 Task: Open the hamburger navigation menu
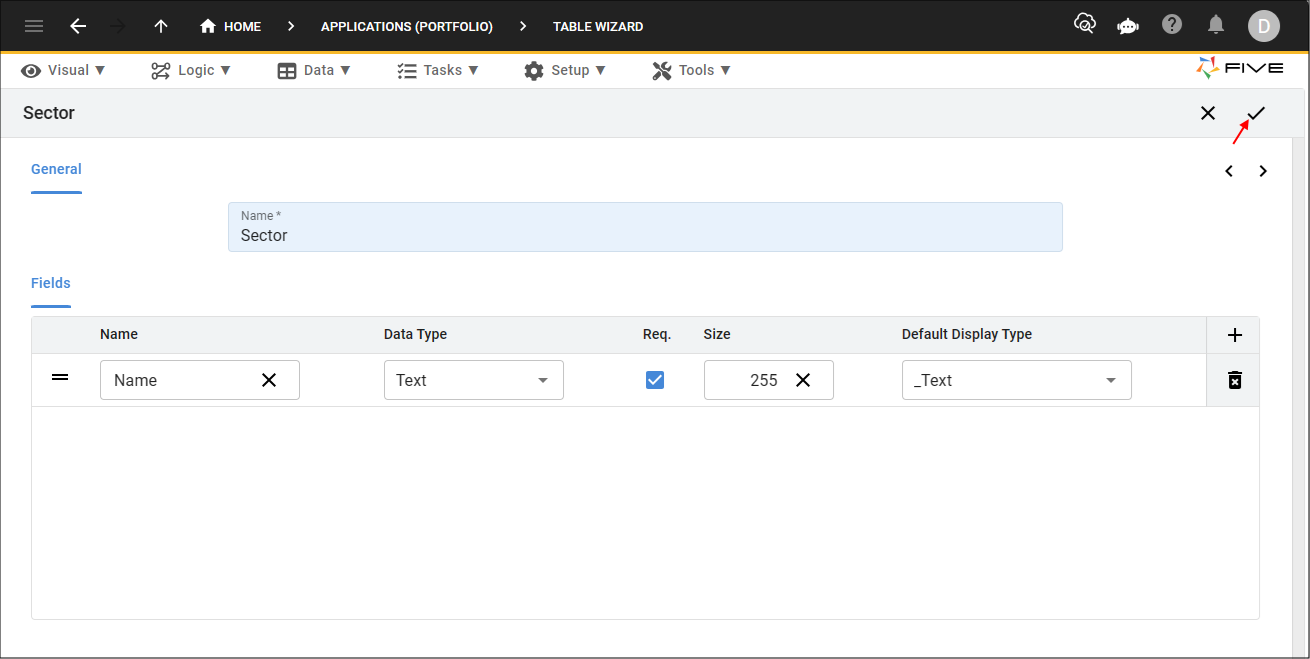pos(34,26)
